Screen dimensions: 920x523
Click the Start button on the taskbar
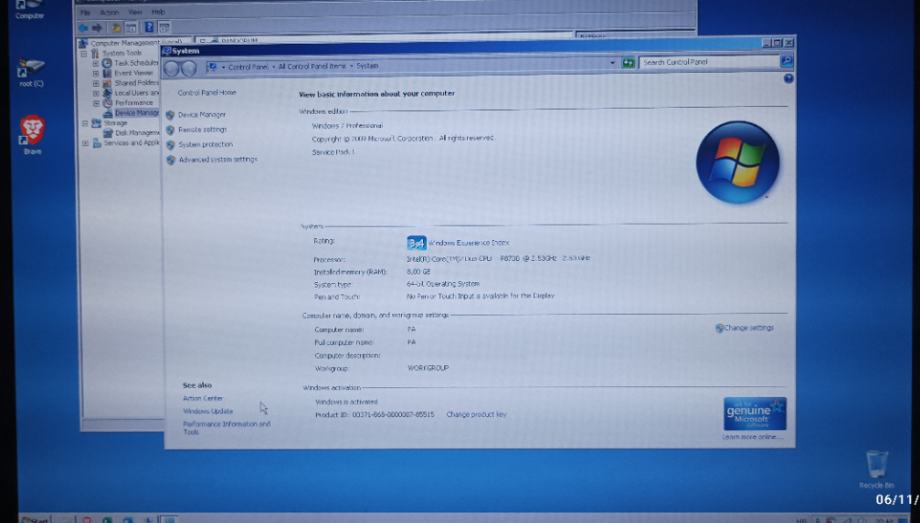35,519
